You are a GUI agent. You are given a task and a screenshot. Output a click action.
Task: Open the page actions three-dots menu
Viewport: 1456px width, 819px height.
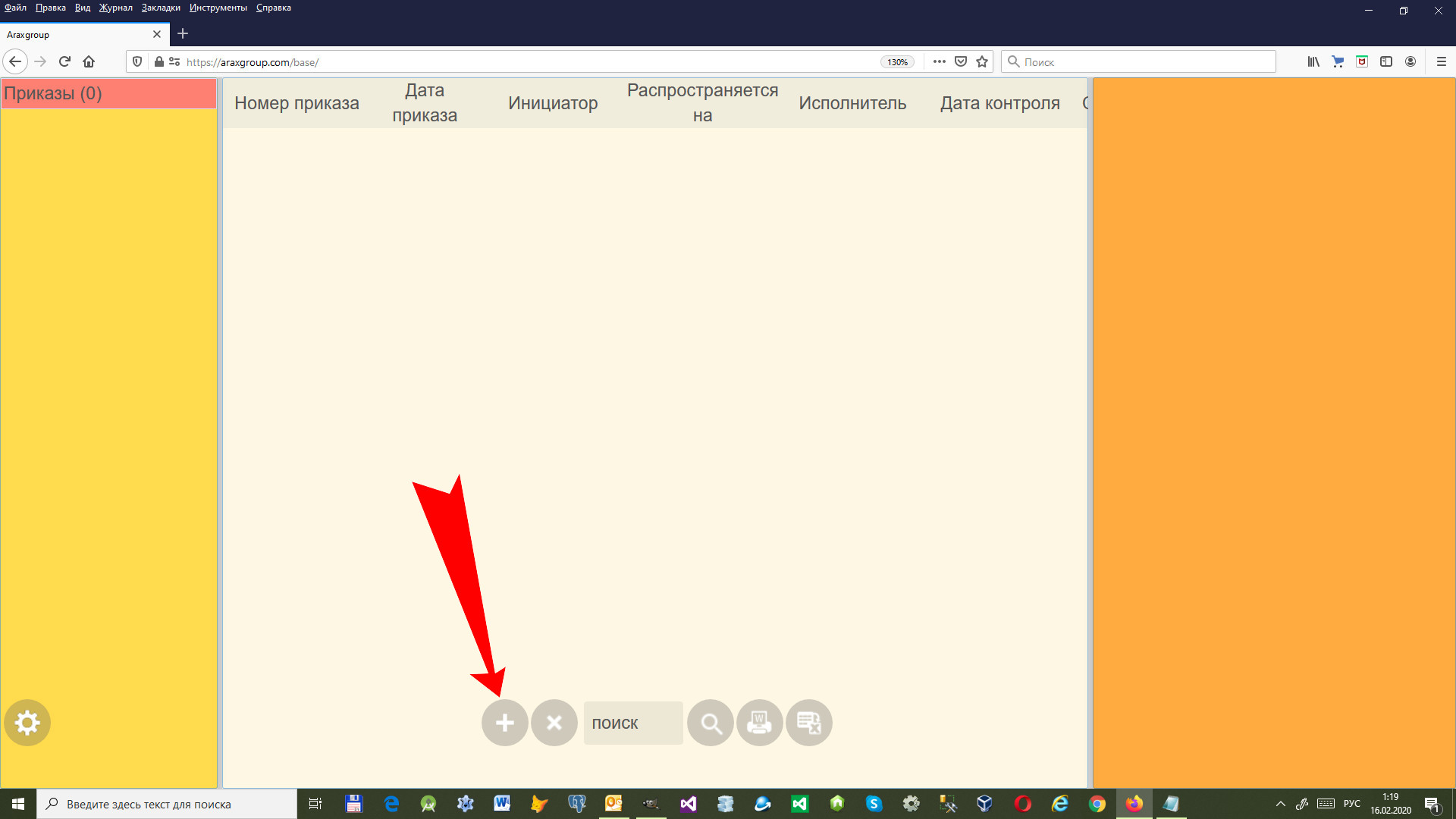pos(939,61)
